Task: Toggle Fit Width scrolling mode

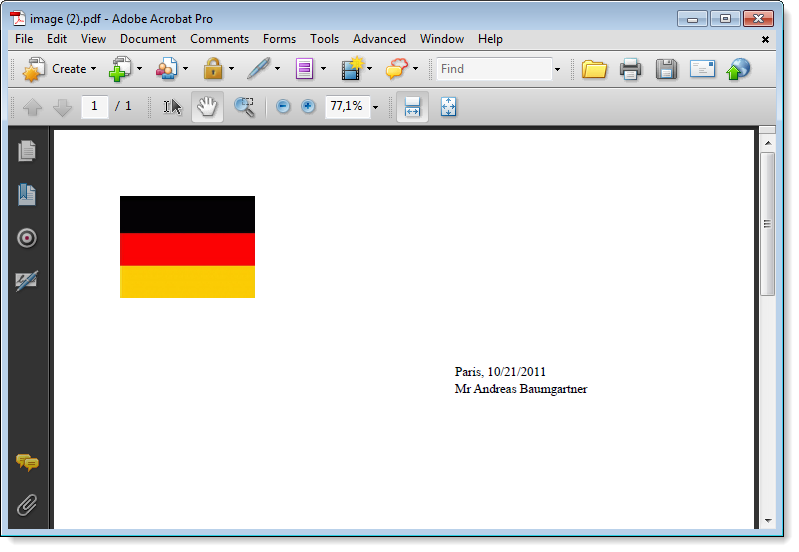Action: [412, 107]
